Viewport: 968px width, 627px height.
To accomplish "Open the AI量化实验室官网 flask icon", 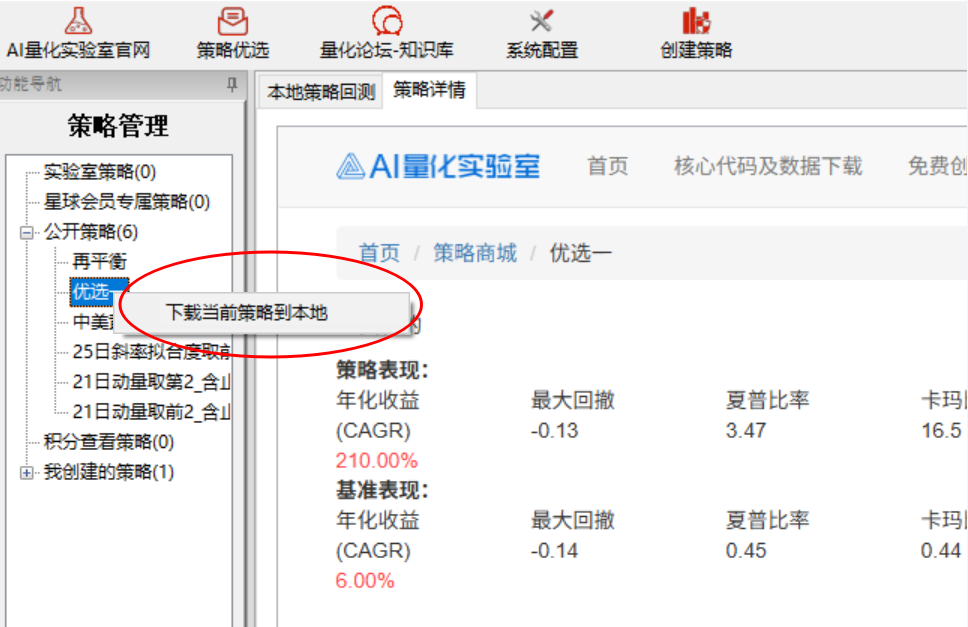I will click(78, 20).
